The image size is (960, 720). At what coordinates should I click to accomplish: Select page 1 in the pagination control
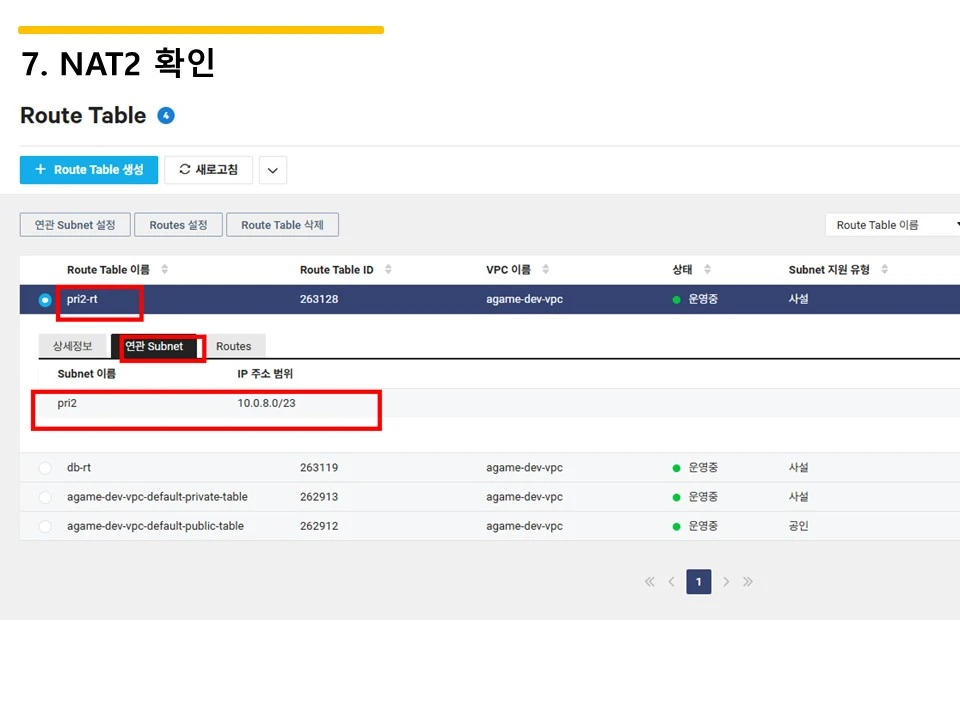(x=698, y=581)
